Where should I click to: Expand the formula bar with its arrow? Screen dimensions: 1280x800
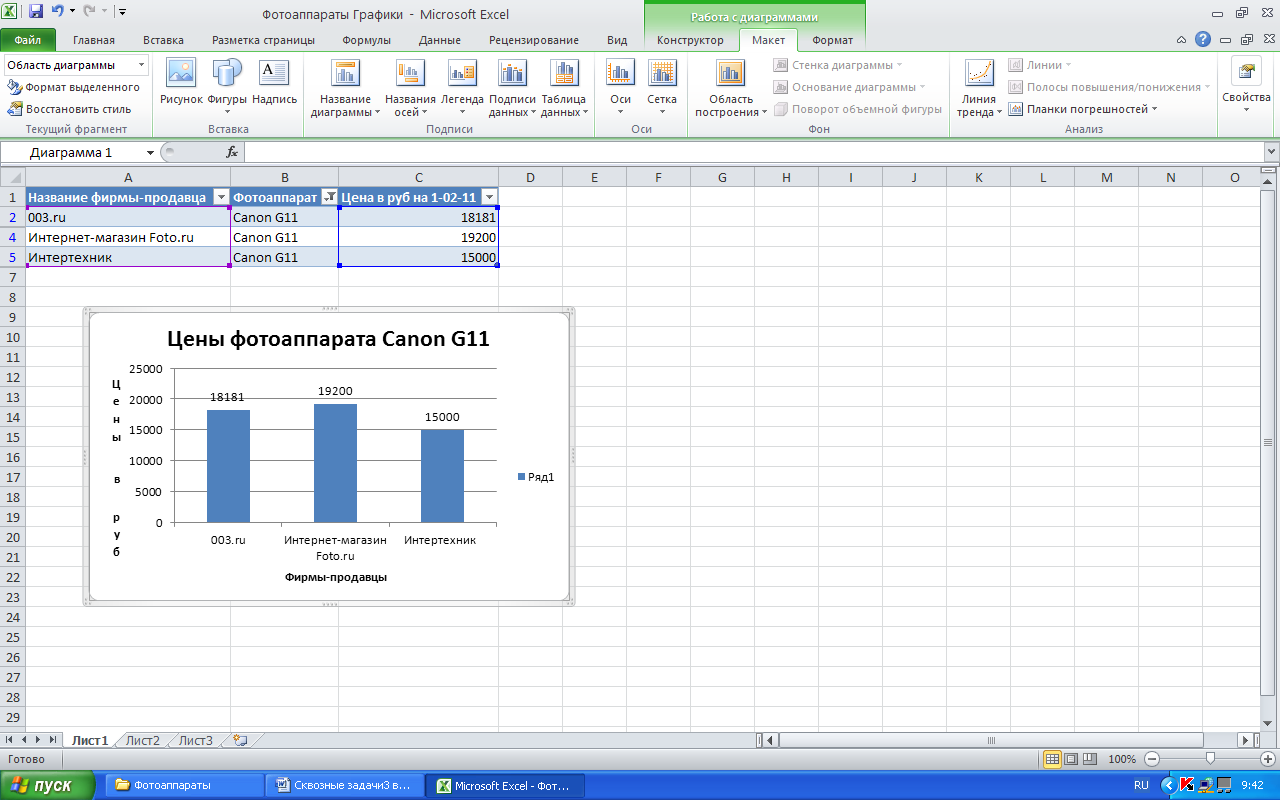(x=1271, y=152)
